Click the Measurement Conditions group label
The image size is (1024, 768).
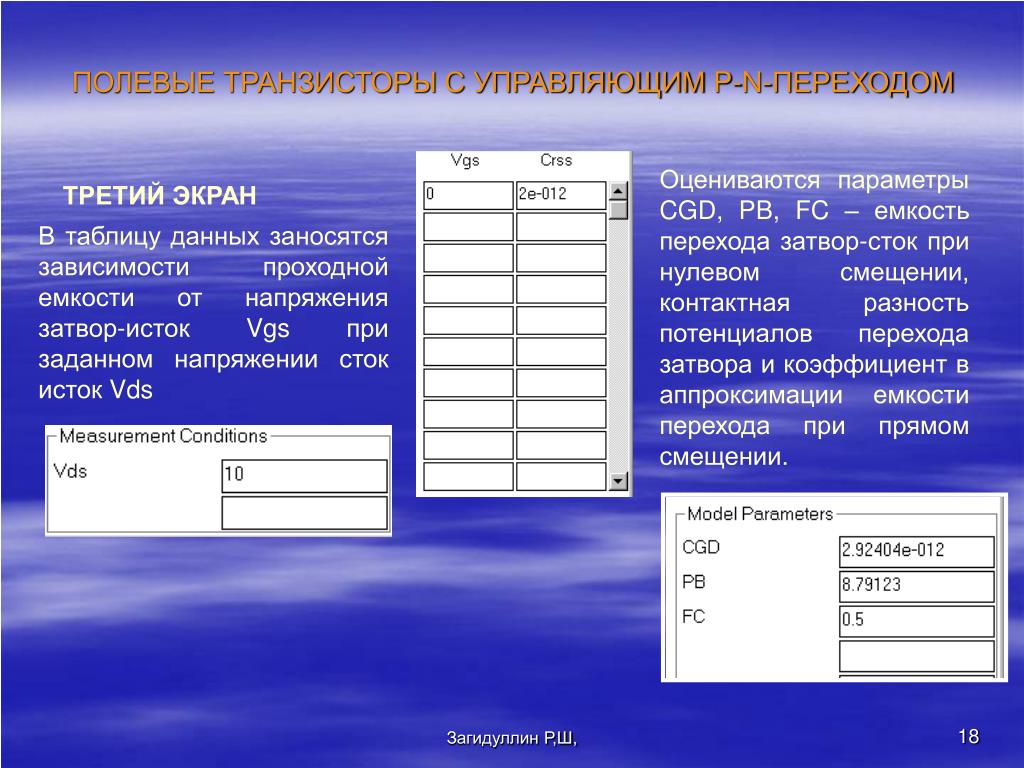pos(163,436)
